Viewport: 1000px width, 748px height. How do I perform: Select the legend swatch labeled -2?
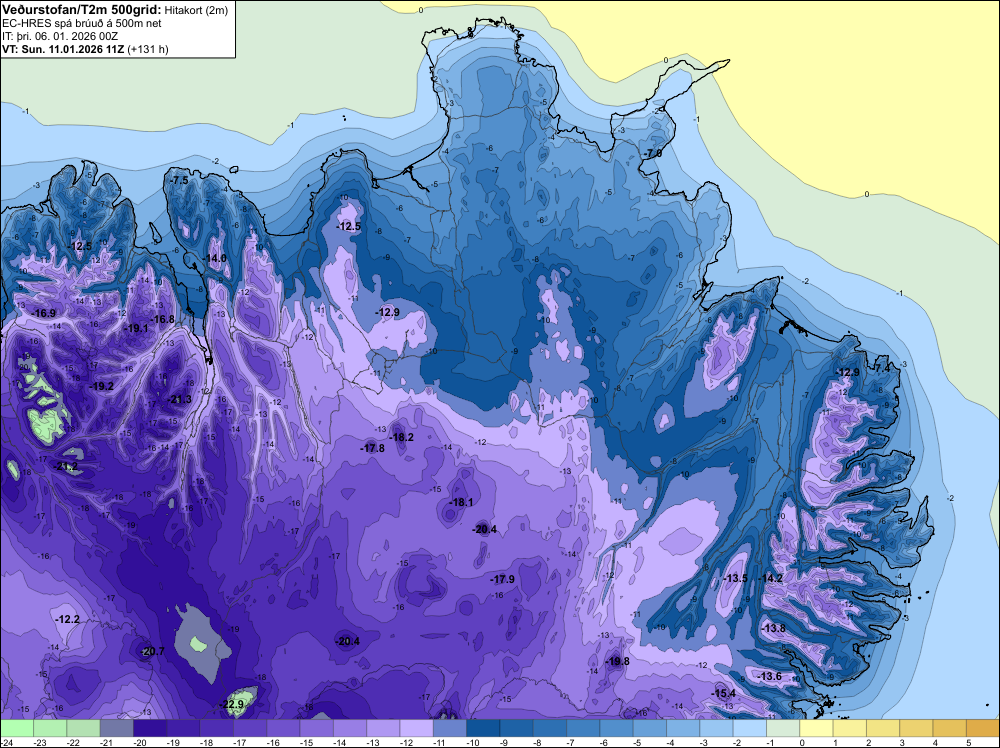[x=750, y=728]
